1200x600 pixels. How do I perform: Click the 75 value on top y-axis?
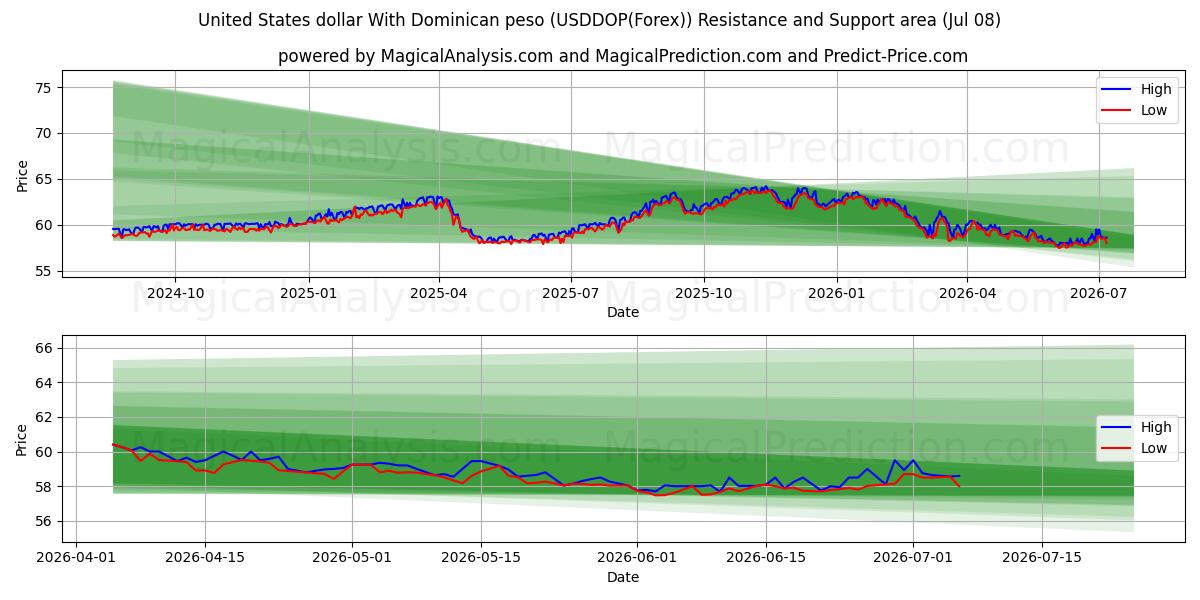(x=46, y=88)
